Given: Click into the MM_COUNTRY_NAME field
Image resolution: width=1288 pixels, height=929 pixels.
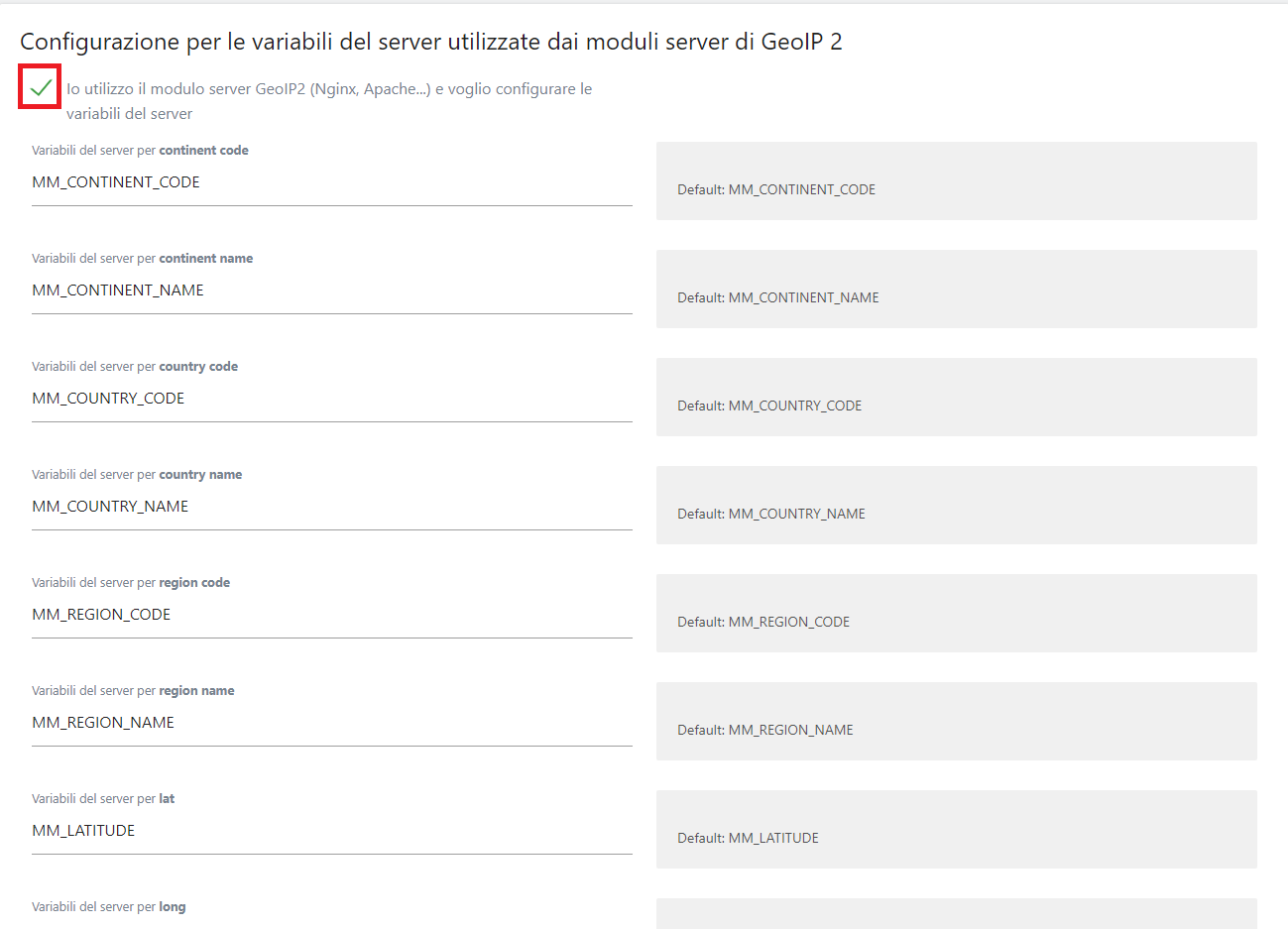Looking at the screenshot, I should tap(331, 507).
